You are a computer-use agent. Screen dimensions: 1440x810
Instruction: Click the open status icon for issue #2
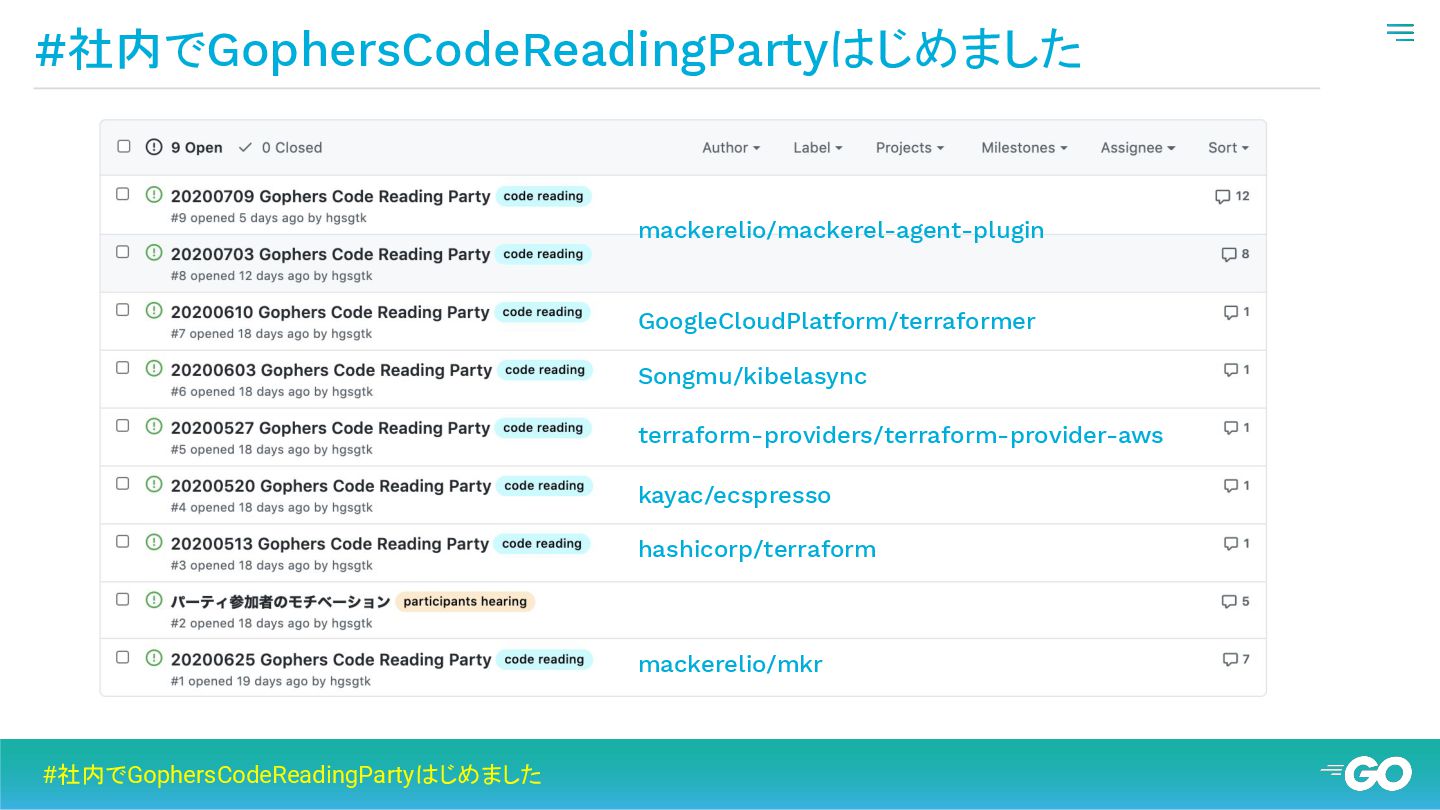click(x=154, y=601)
